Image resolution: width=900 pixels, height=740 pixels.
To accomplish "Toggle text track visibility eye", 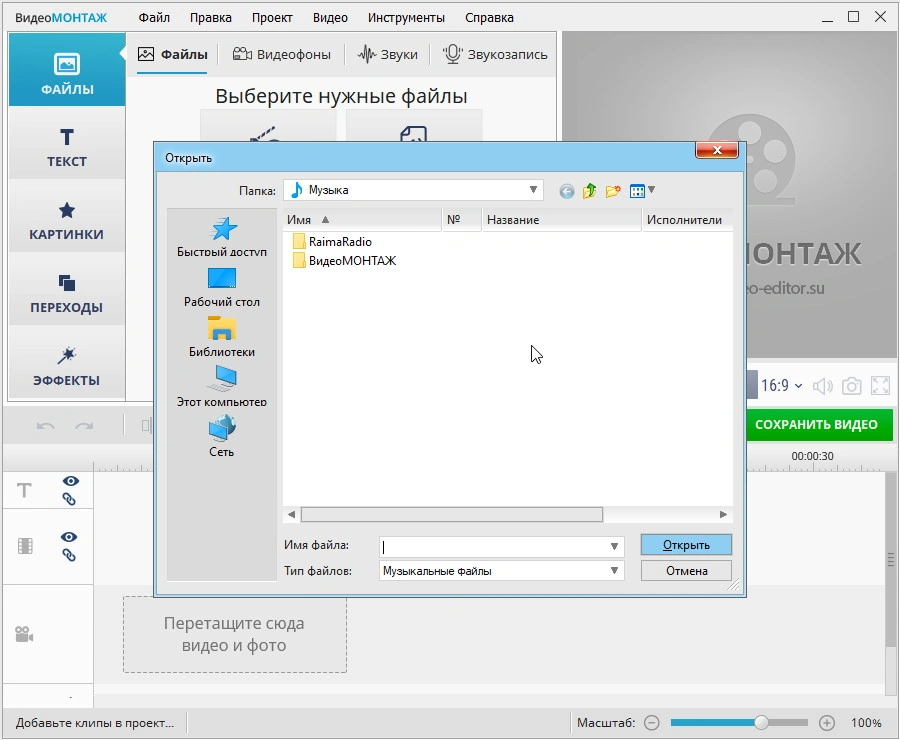I will 71,481.
